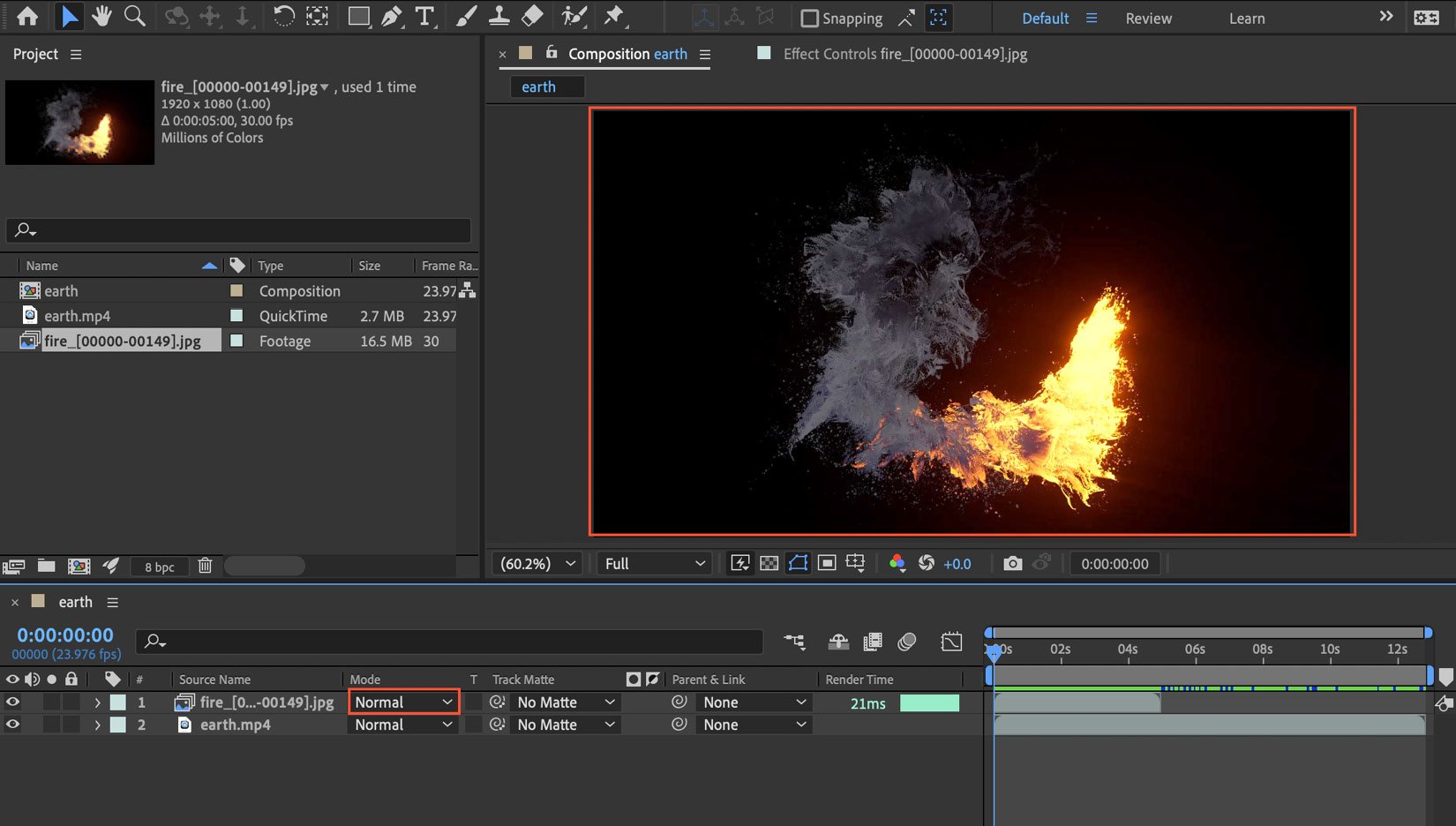Click the earth composition breadcrumb button
1456x826 pixels.
coord(546,86)
